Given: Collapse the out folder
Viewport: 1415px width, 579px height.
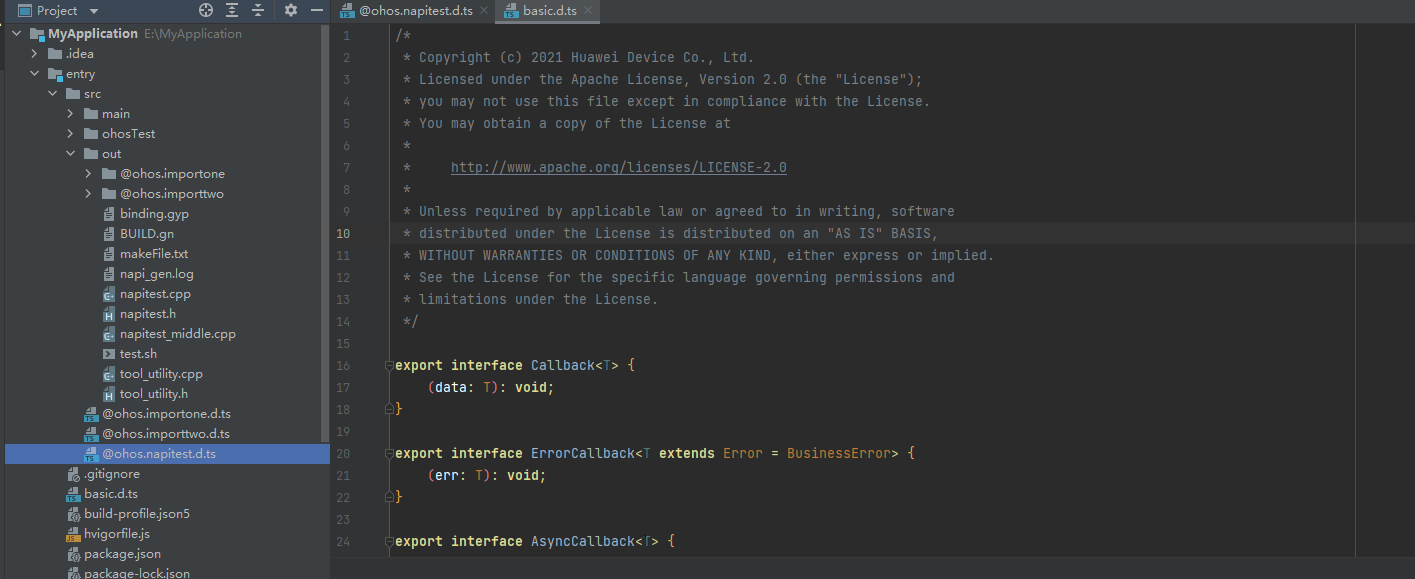Looking at the screenshot, I should pyautogui.click(x=70, y=154).
